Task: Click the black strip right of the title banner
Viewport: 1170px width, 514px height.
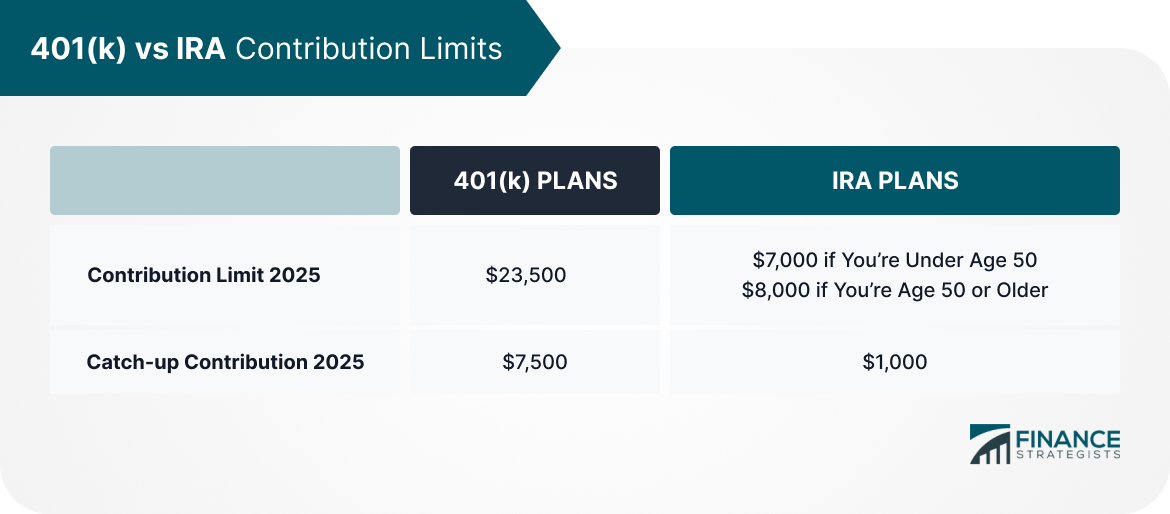Action: (x=850, y=22)
